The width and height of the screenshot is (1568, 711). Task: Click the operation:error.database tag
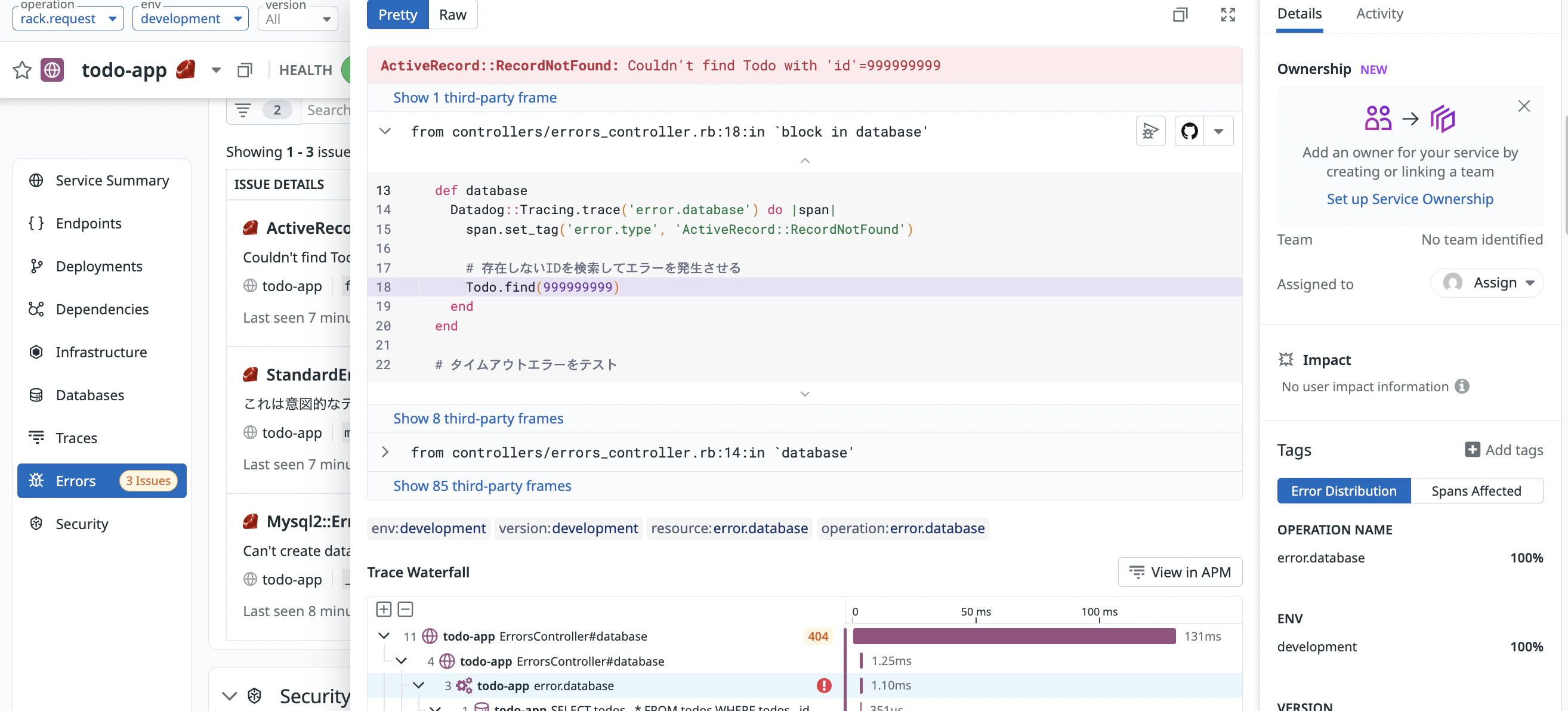[903, 528]
